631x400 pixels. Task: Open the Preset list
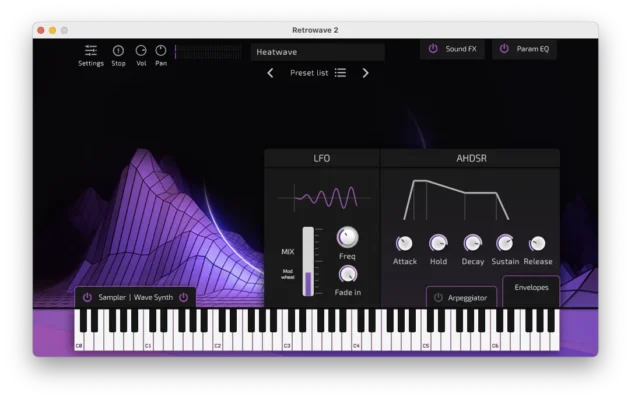pyautogui.click(x=318, y=73)
